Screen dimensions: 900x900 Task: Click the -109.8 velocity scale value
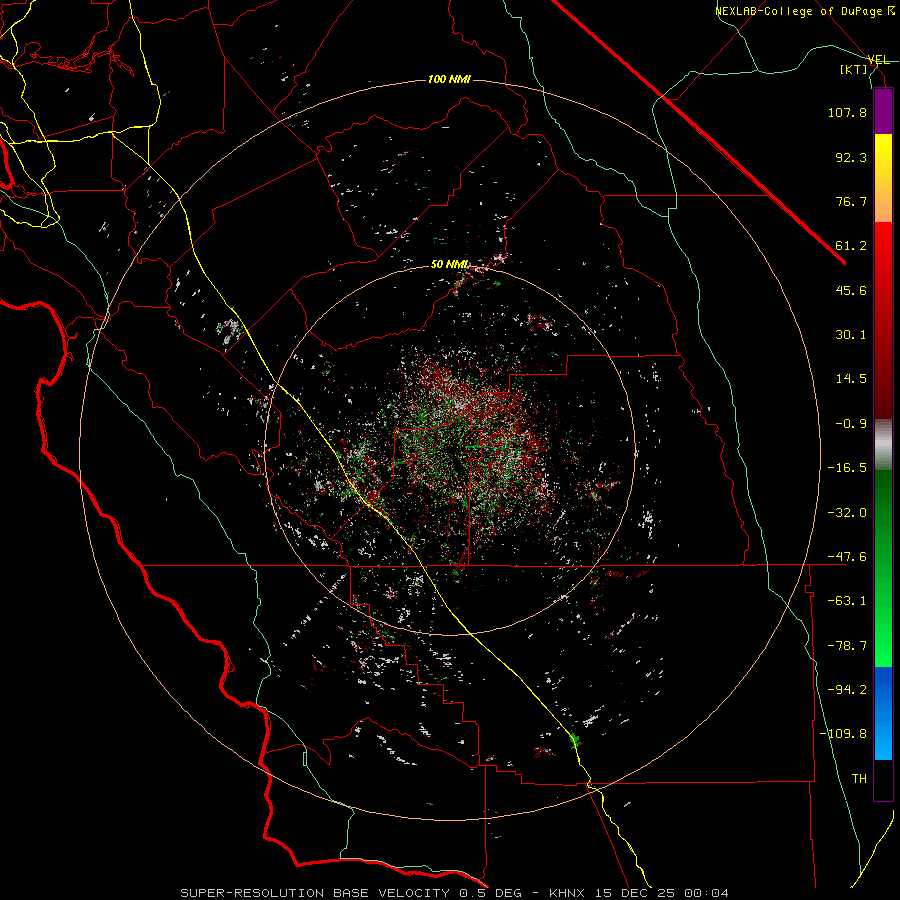coord(843,734)
